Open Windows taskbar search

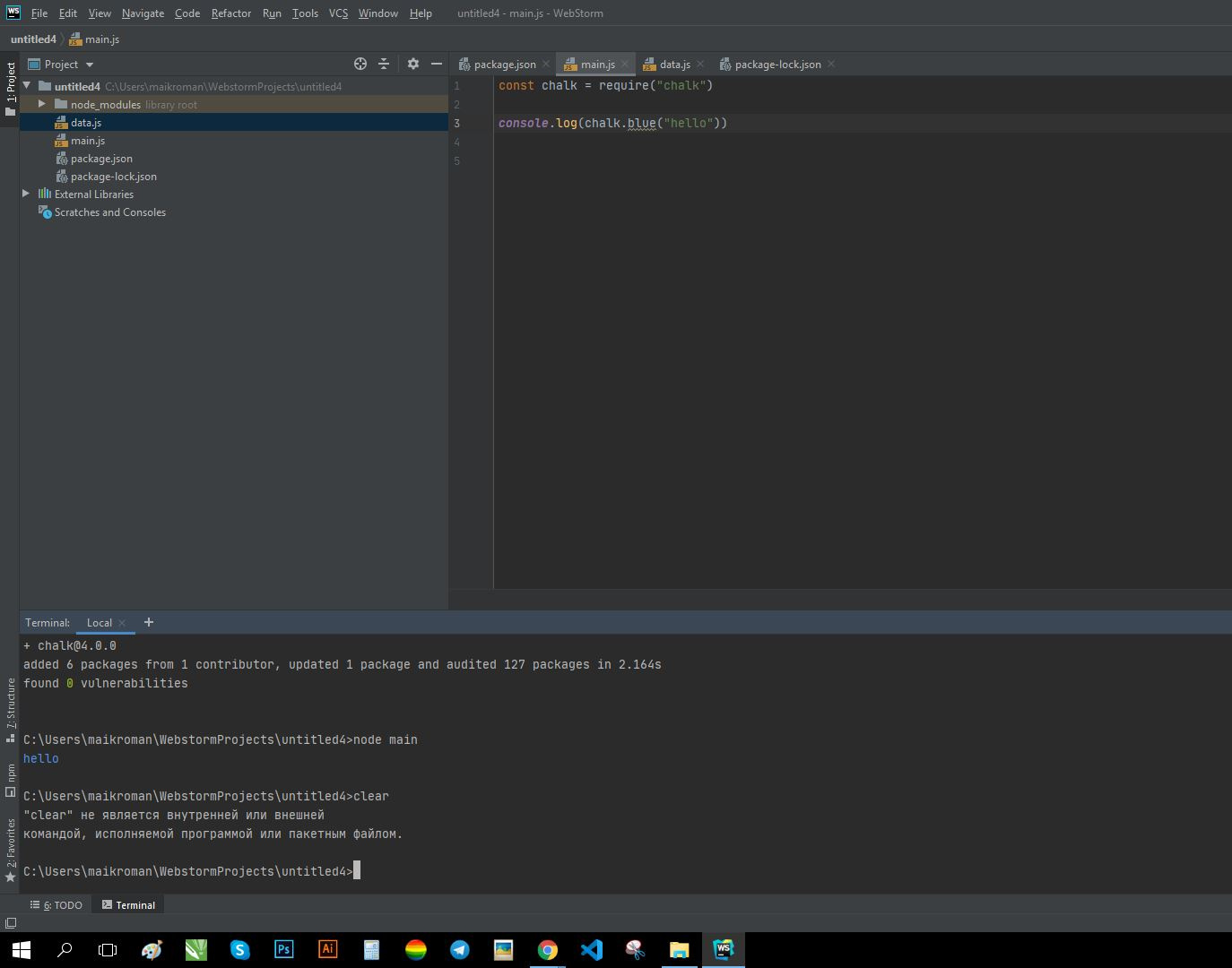coord(65,950)
